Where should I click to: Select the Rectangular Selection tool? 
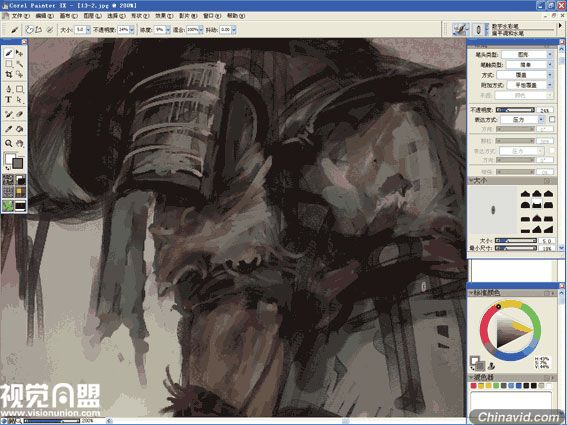click(9, 64)
